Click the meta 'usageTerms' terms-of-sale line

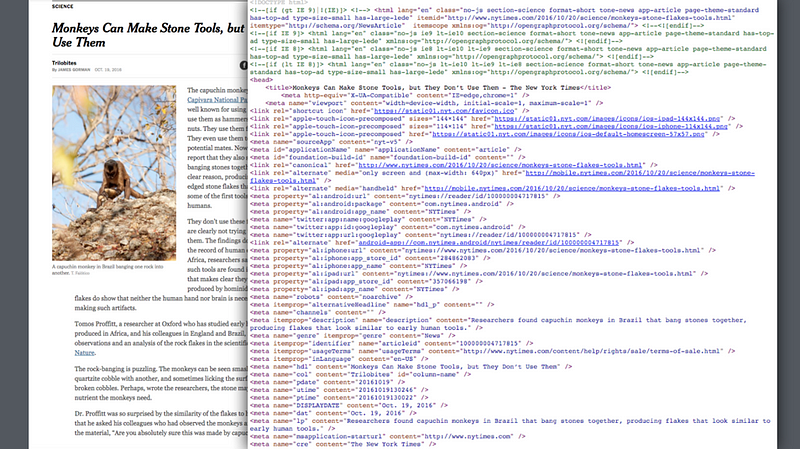click(x=492, y=351)
